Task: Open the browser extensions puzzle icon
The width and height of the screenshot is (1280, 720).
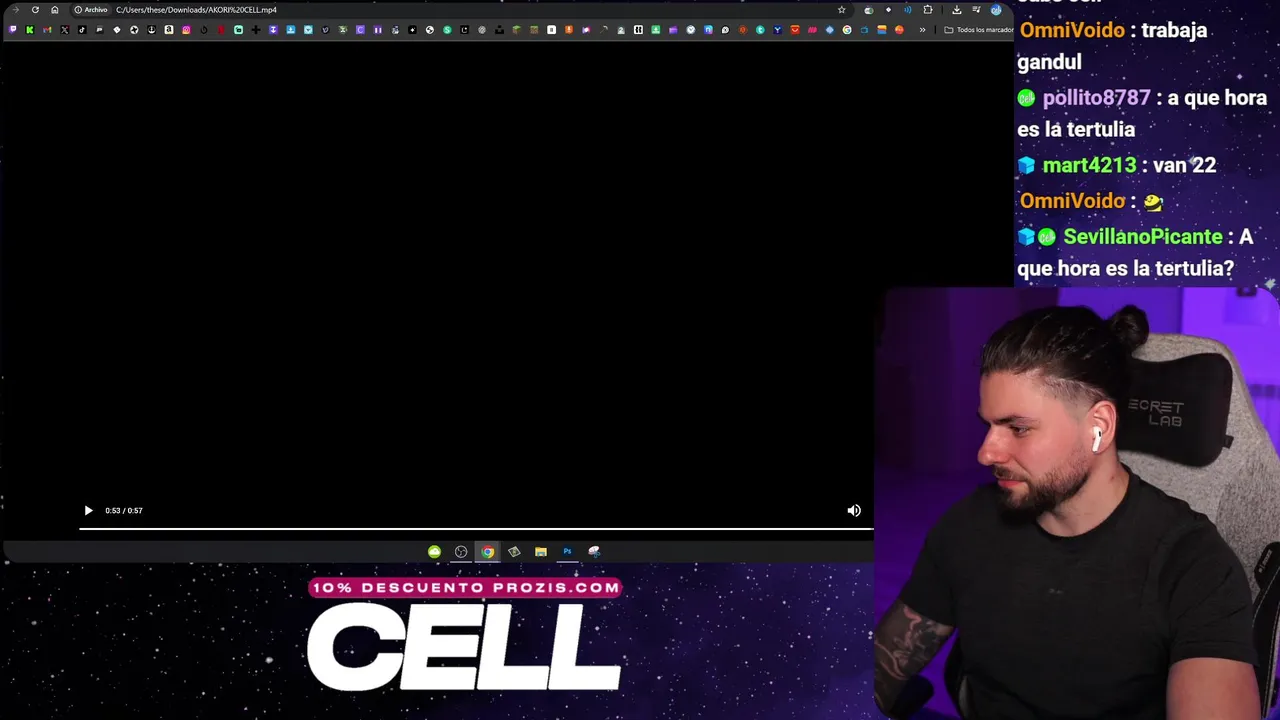Action: (x=927, y=10)
